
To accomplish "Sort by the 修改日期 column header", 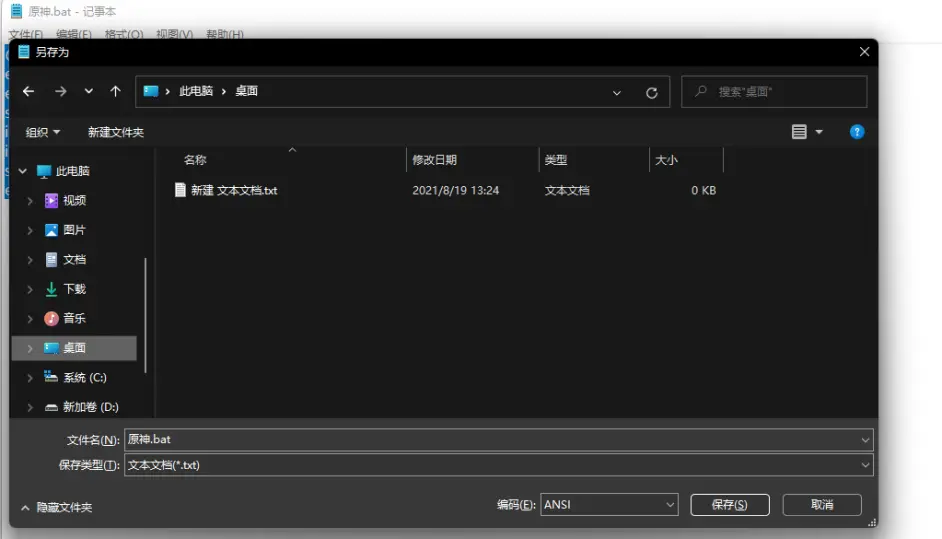I will click(434, 160).
